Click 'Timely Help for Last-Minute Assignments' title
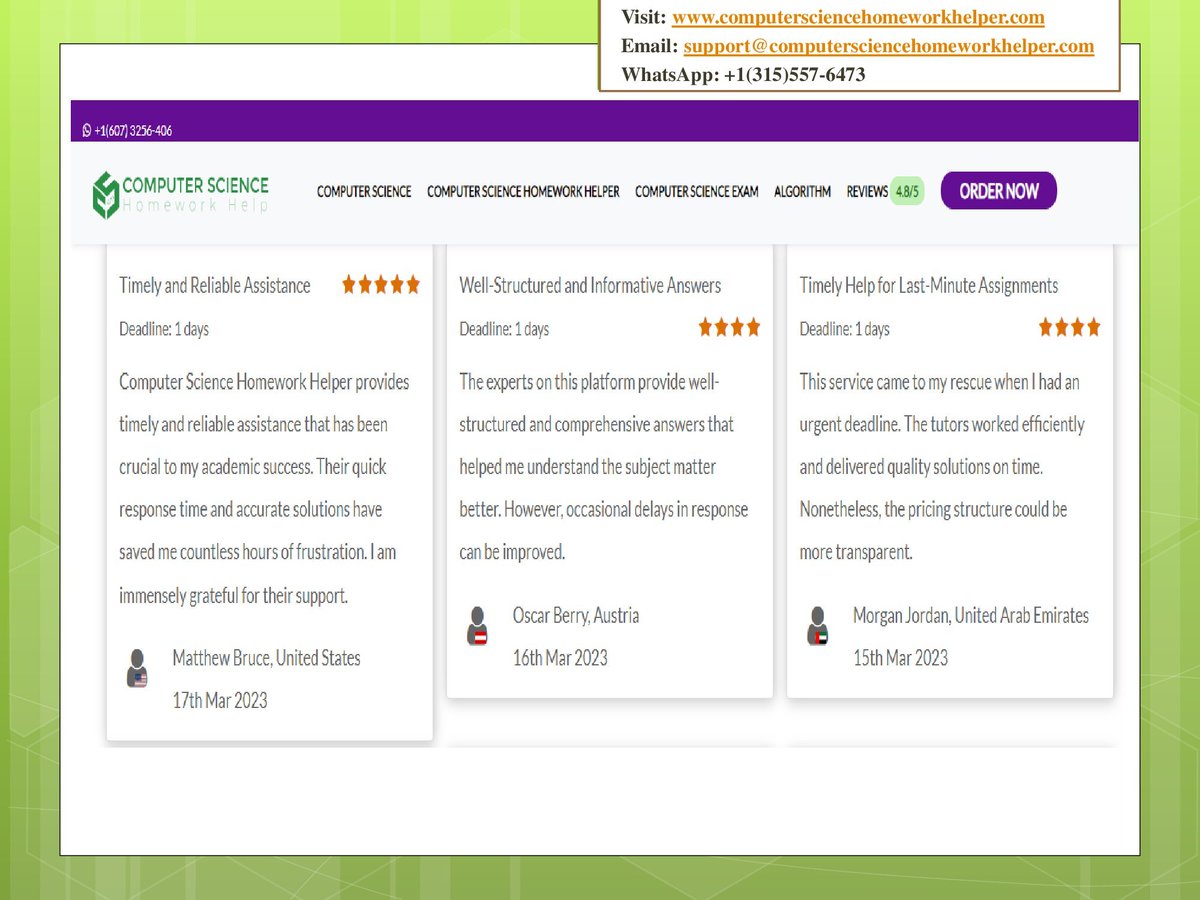This screenshot has width=1200, height=900. pos(929,286)
